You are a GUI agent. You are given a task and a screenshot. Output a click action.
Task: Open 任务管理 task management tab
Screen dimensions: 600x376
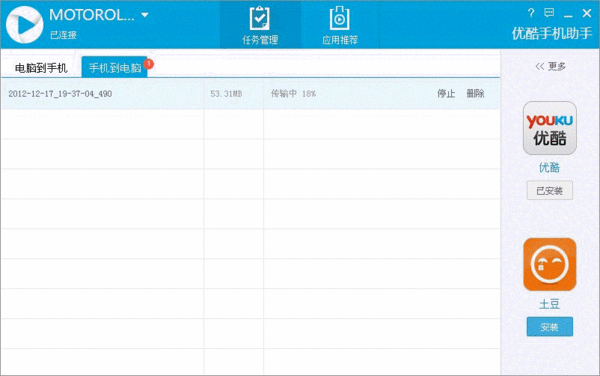coord(260,25)
